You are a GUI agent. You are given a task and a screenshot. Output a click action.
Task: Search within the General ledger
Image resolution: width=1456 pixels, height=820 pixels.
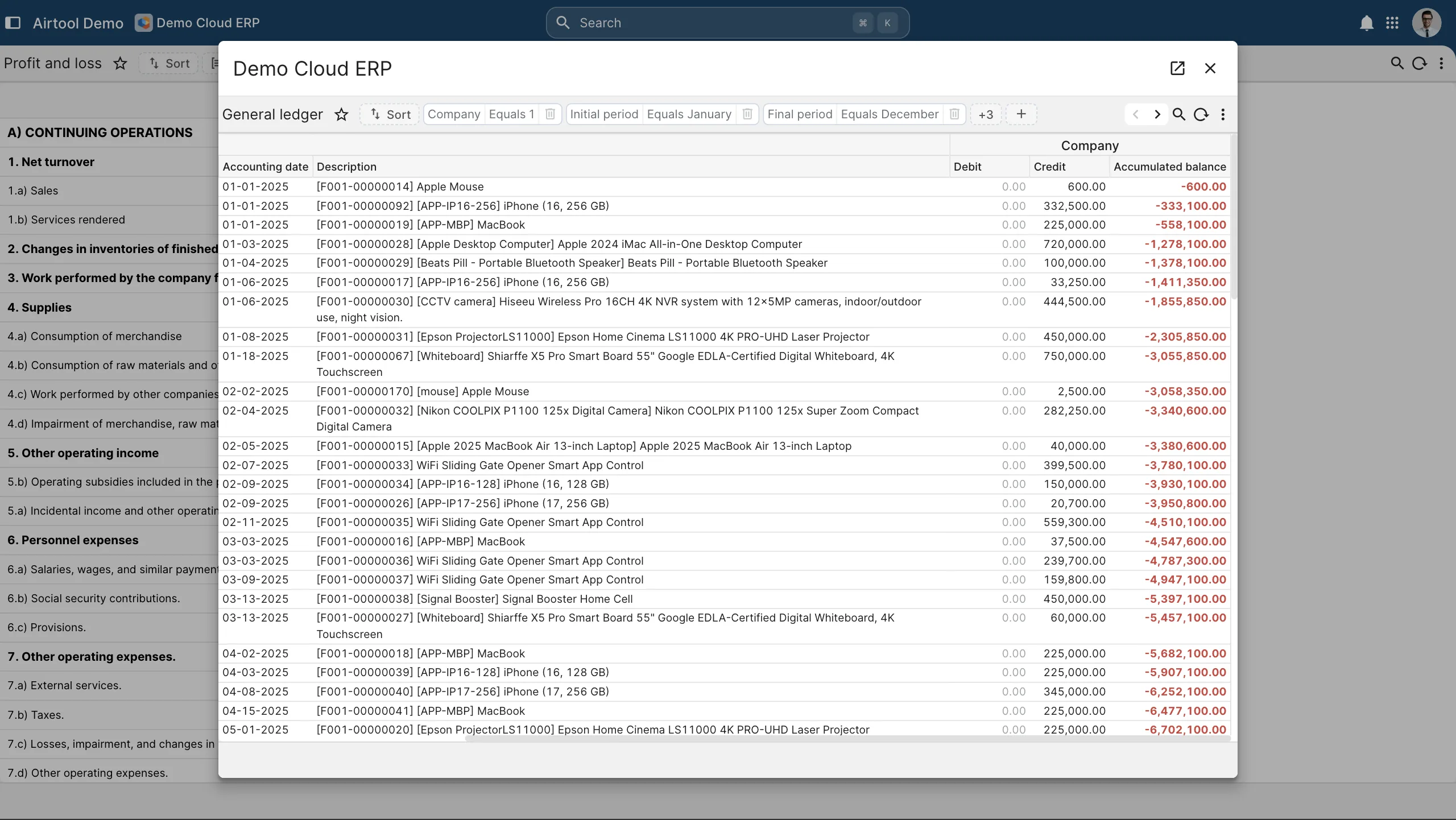[1179, 114]
